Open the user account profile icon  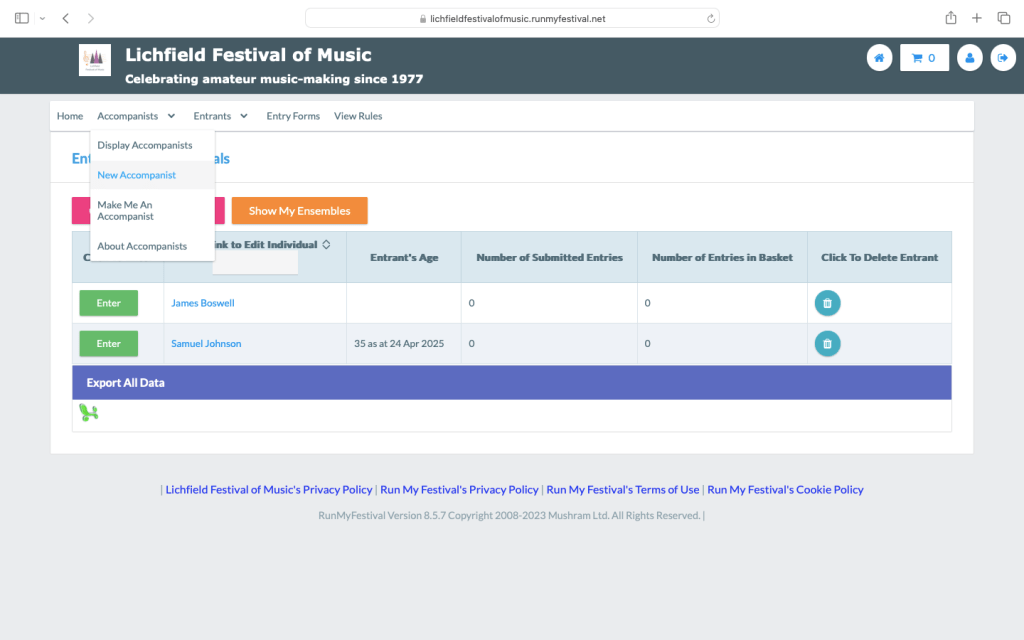[x=969, y=58]
